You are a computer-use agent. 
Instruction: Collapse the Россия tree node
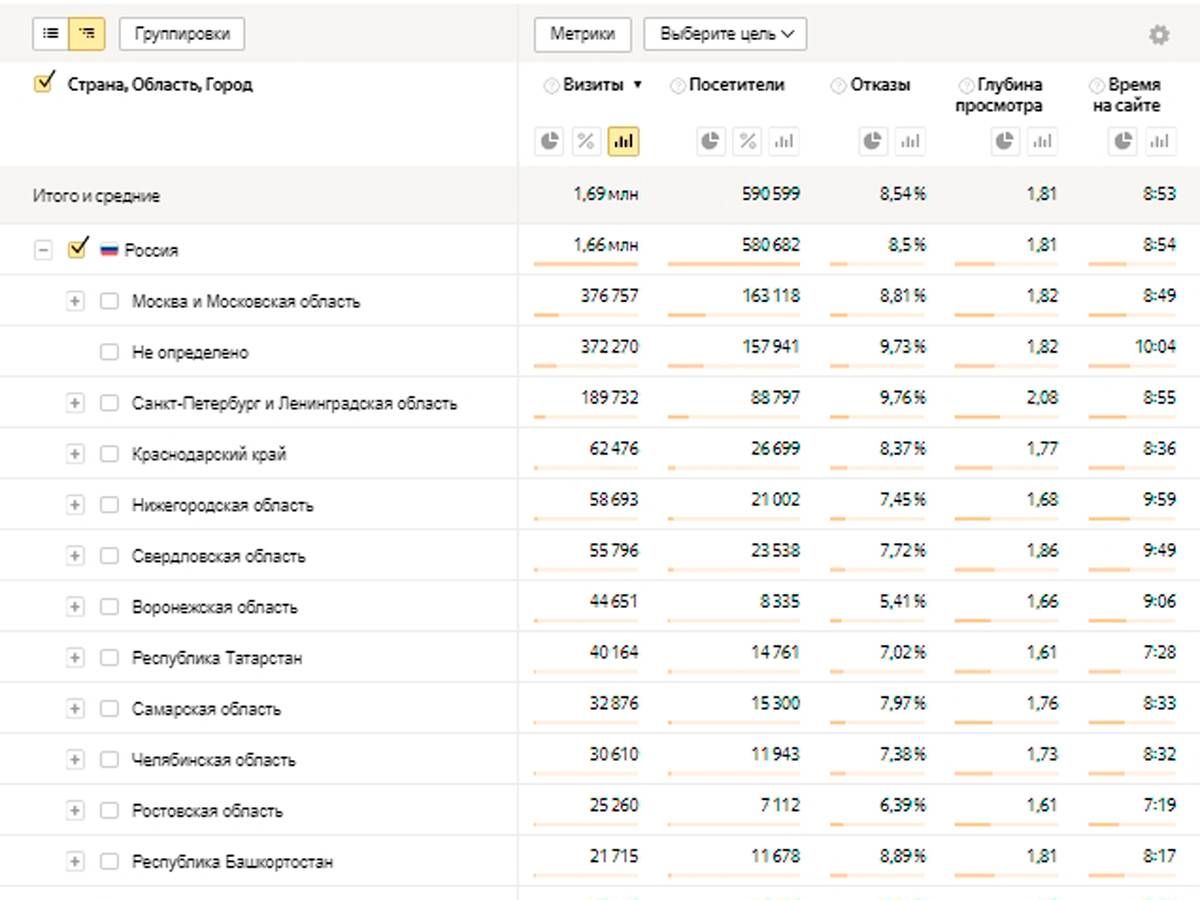(x=43, y=250)
